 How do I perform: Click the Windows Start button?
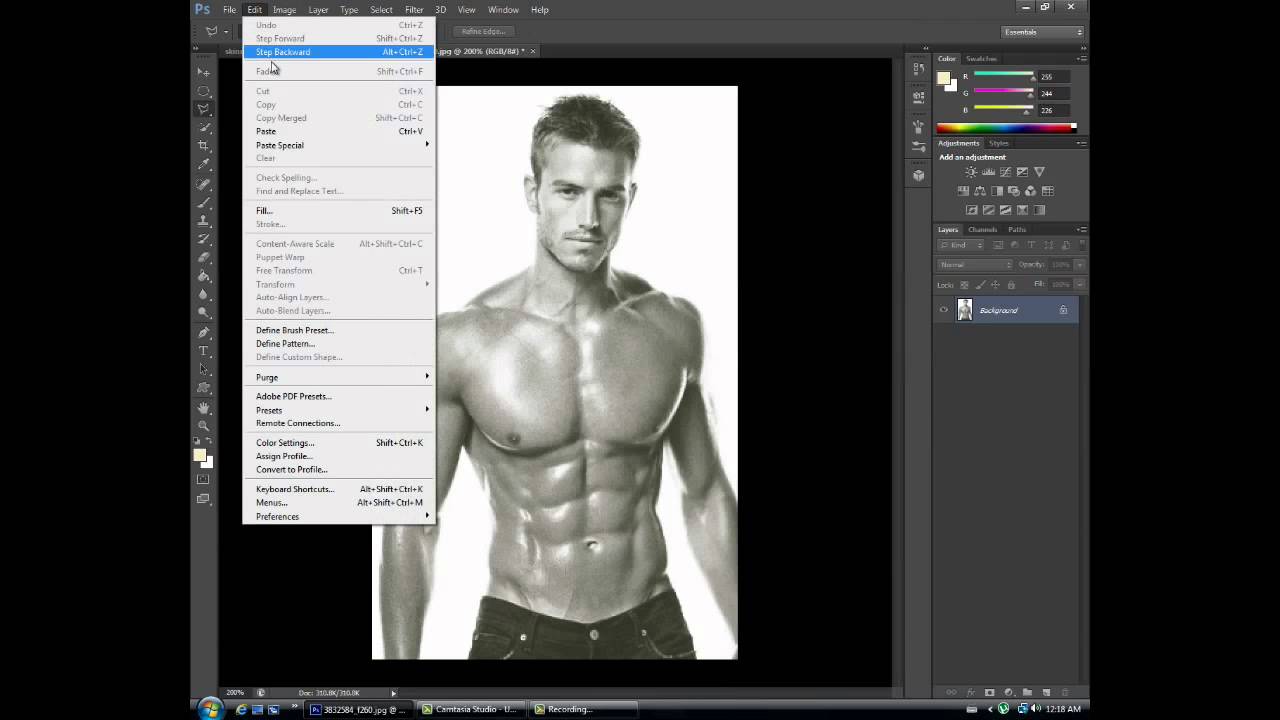tap(209, 709)
